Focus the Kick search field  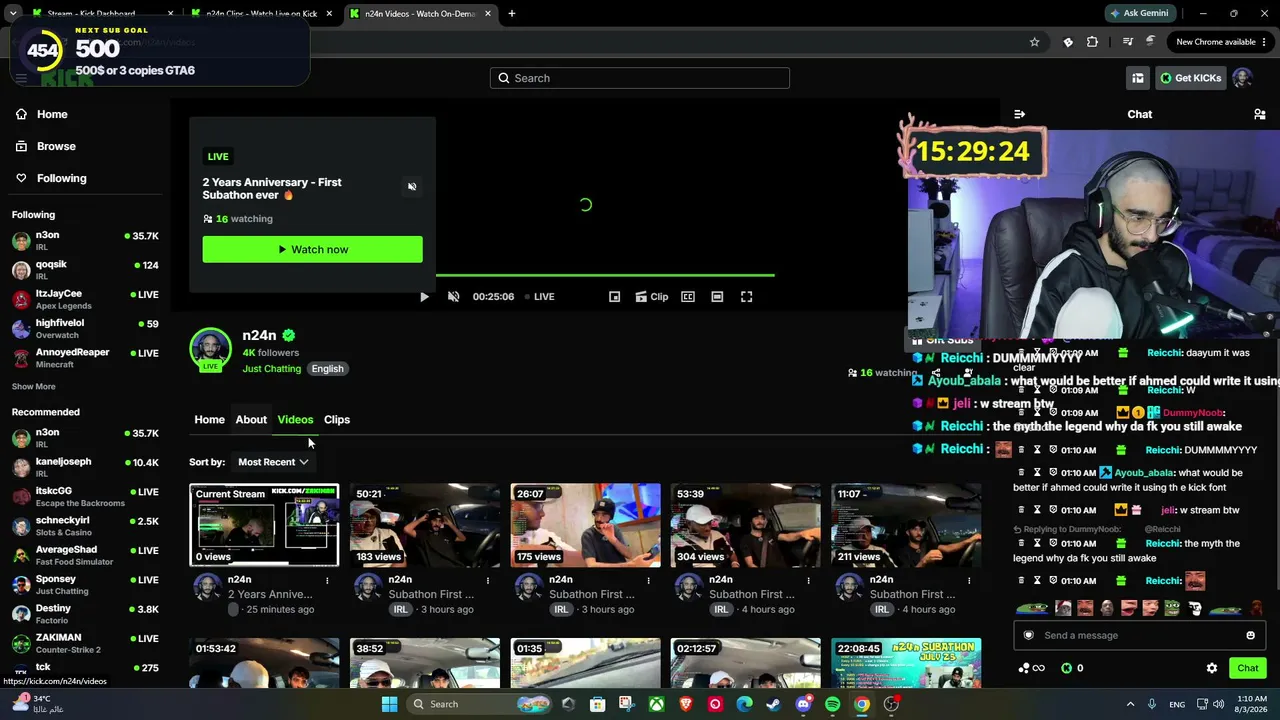[640, 78]
